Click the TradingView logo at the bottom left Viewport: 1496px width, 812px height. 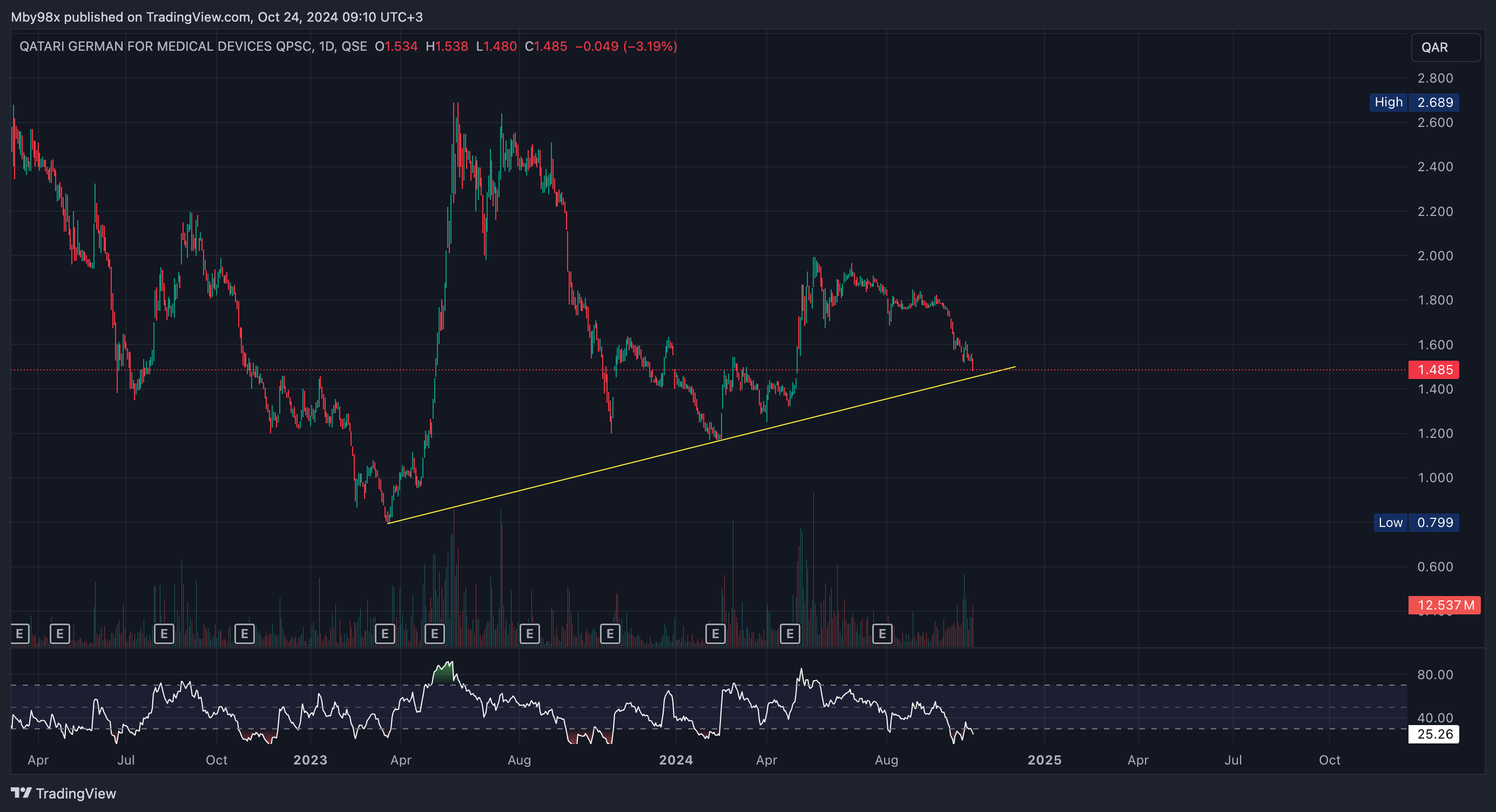(64, 794)
